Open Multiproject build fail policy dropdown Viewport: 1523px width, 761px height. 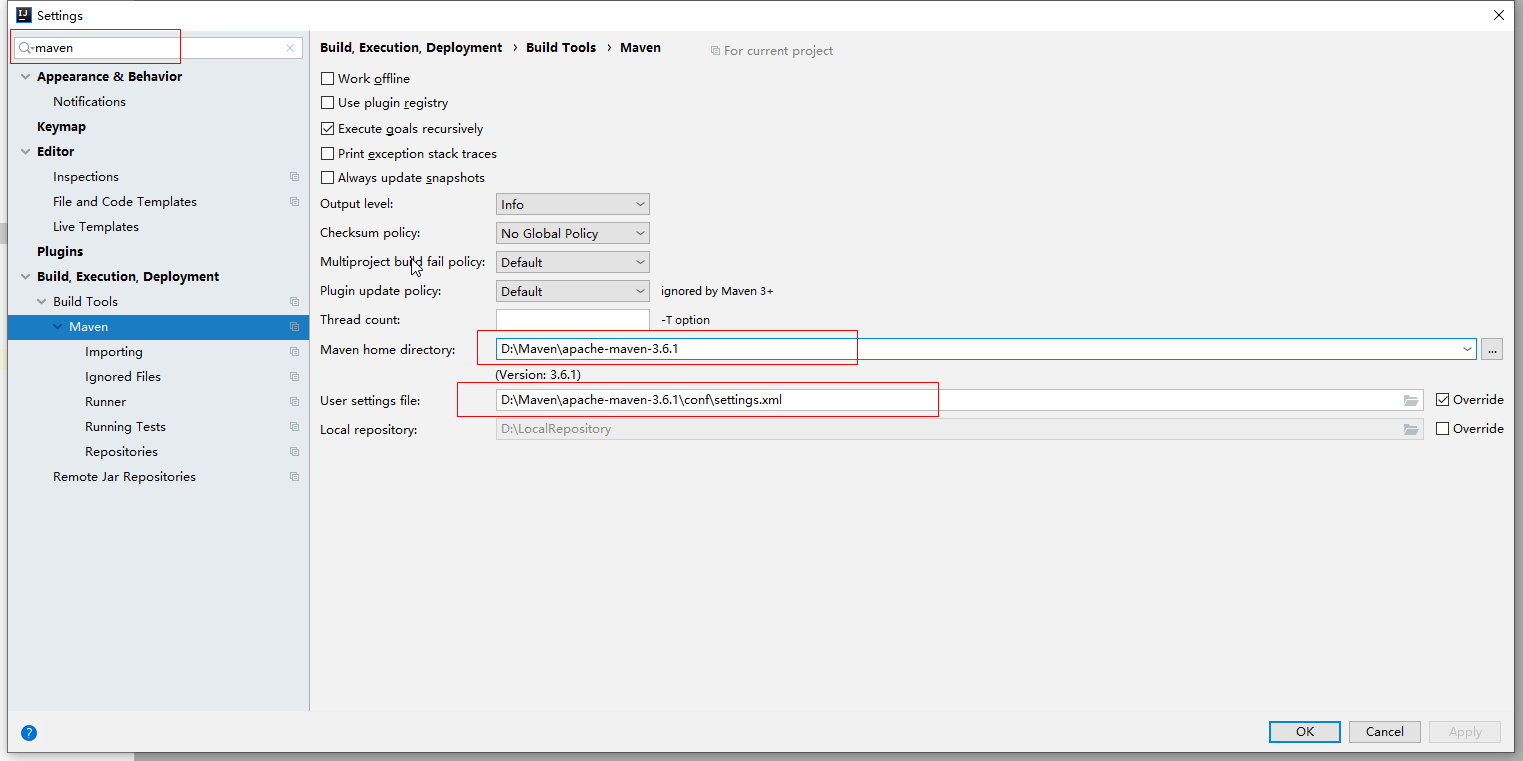click(573, 262)
